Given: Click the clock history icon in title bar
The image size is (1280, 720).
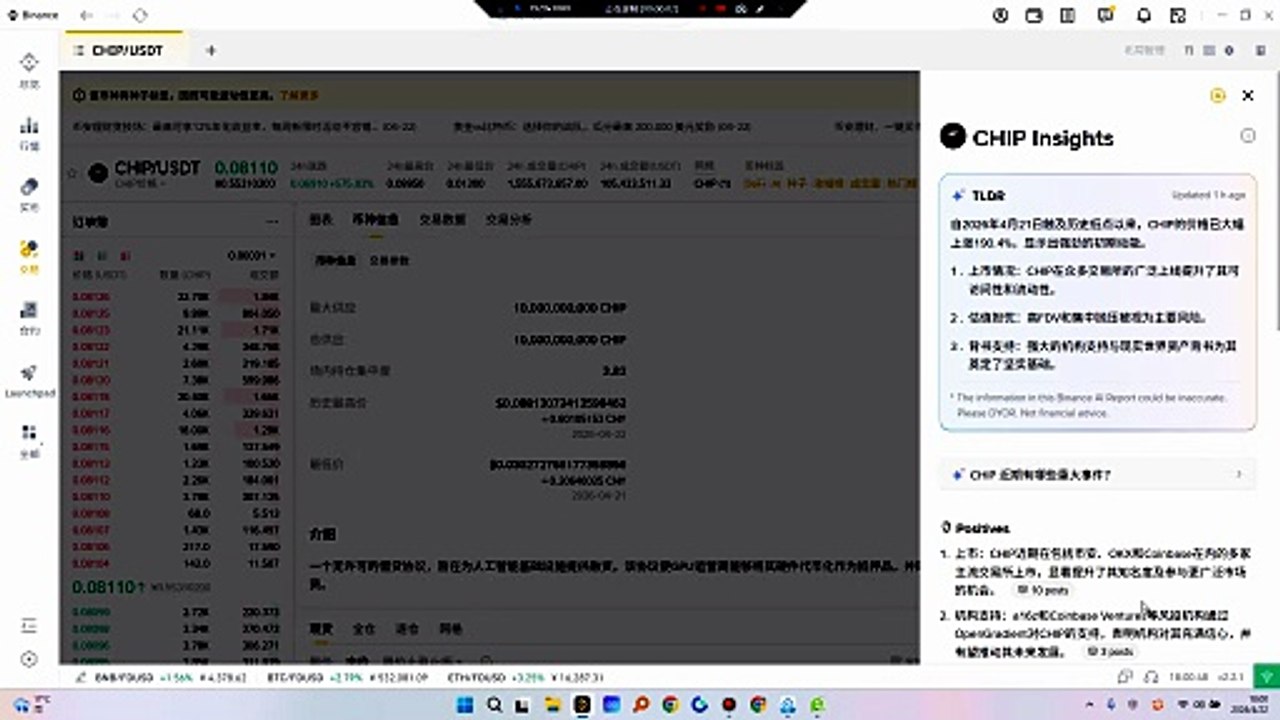Looking at the screenshot, I should coord(1000,15).
